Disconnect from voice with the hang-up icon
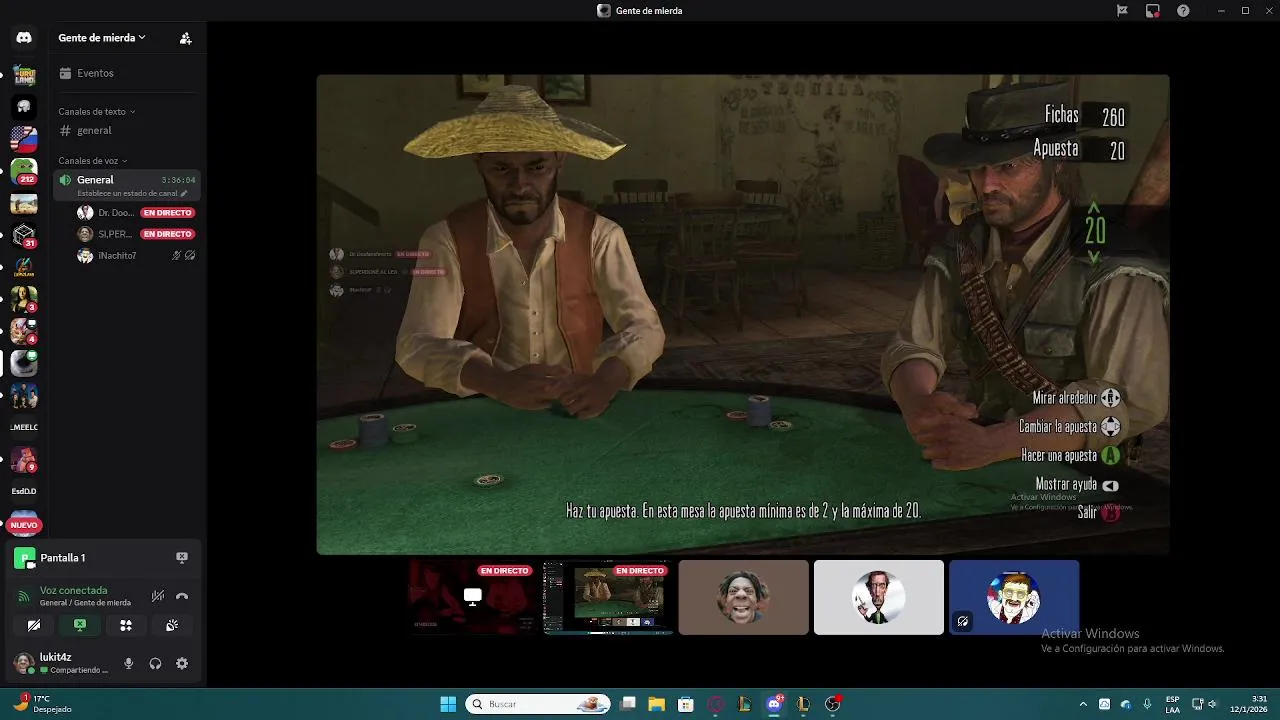The height and width of the screenshot is (720, 1280). [x=182, y=596]
